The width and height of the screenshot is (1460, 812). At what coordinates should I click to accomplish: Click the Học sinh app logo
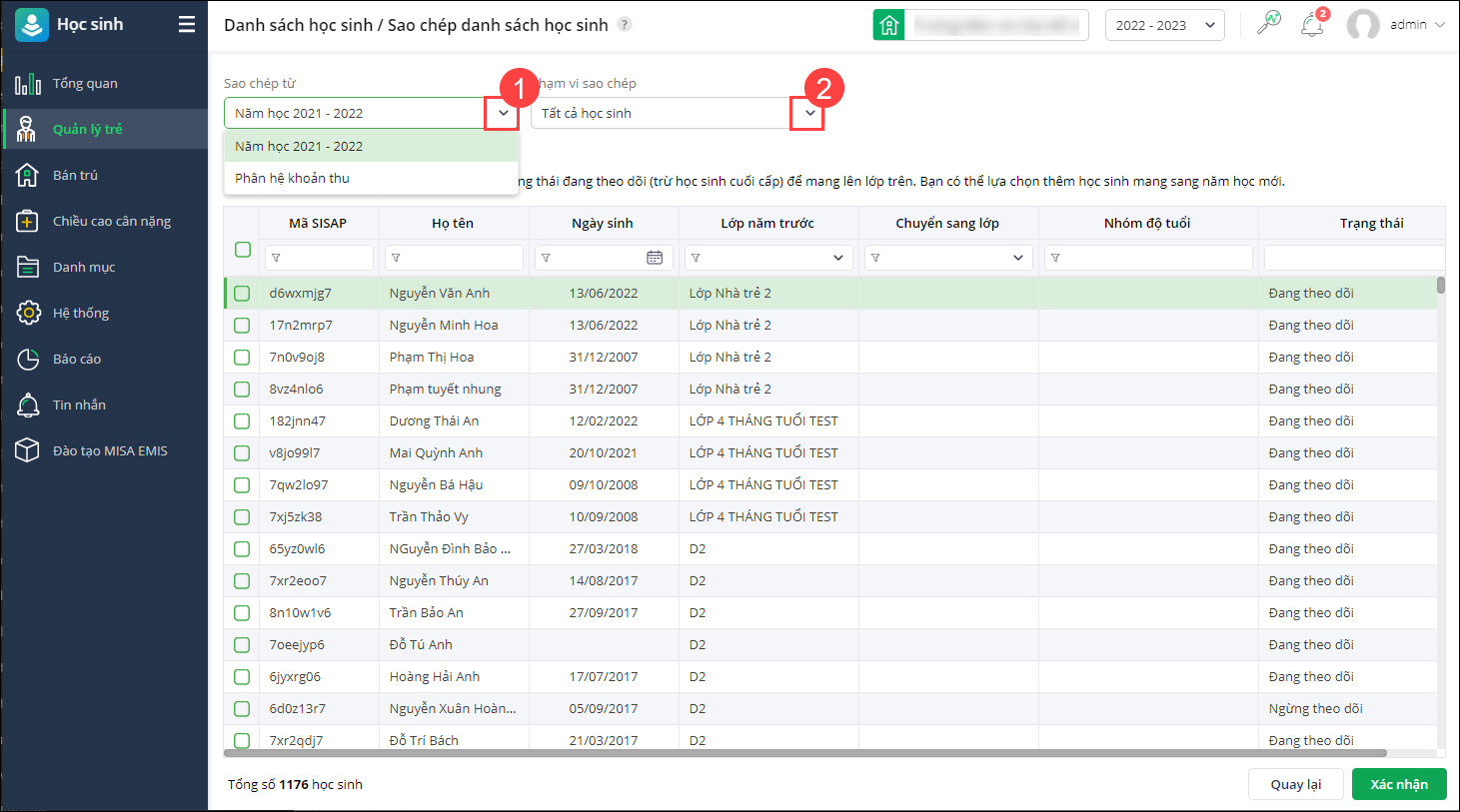click(x=31, y=25)
